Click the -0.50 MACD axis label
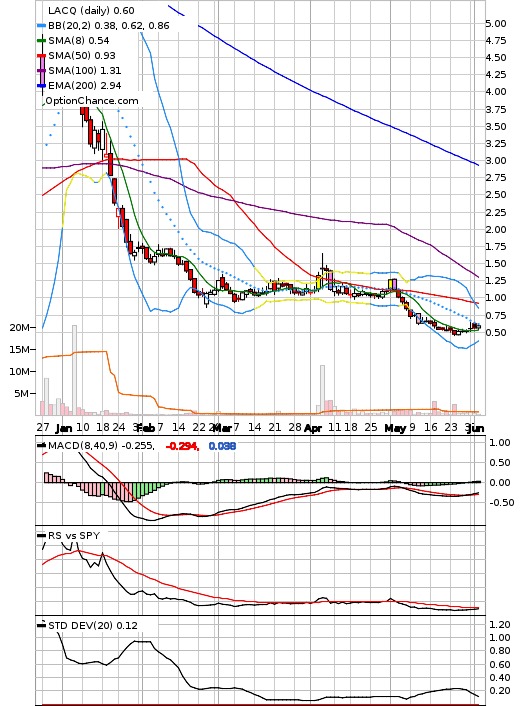Screen dimensions: 526x706 [502, 503]
